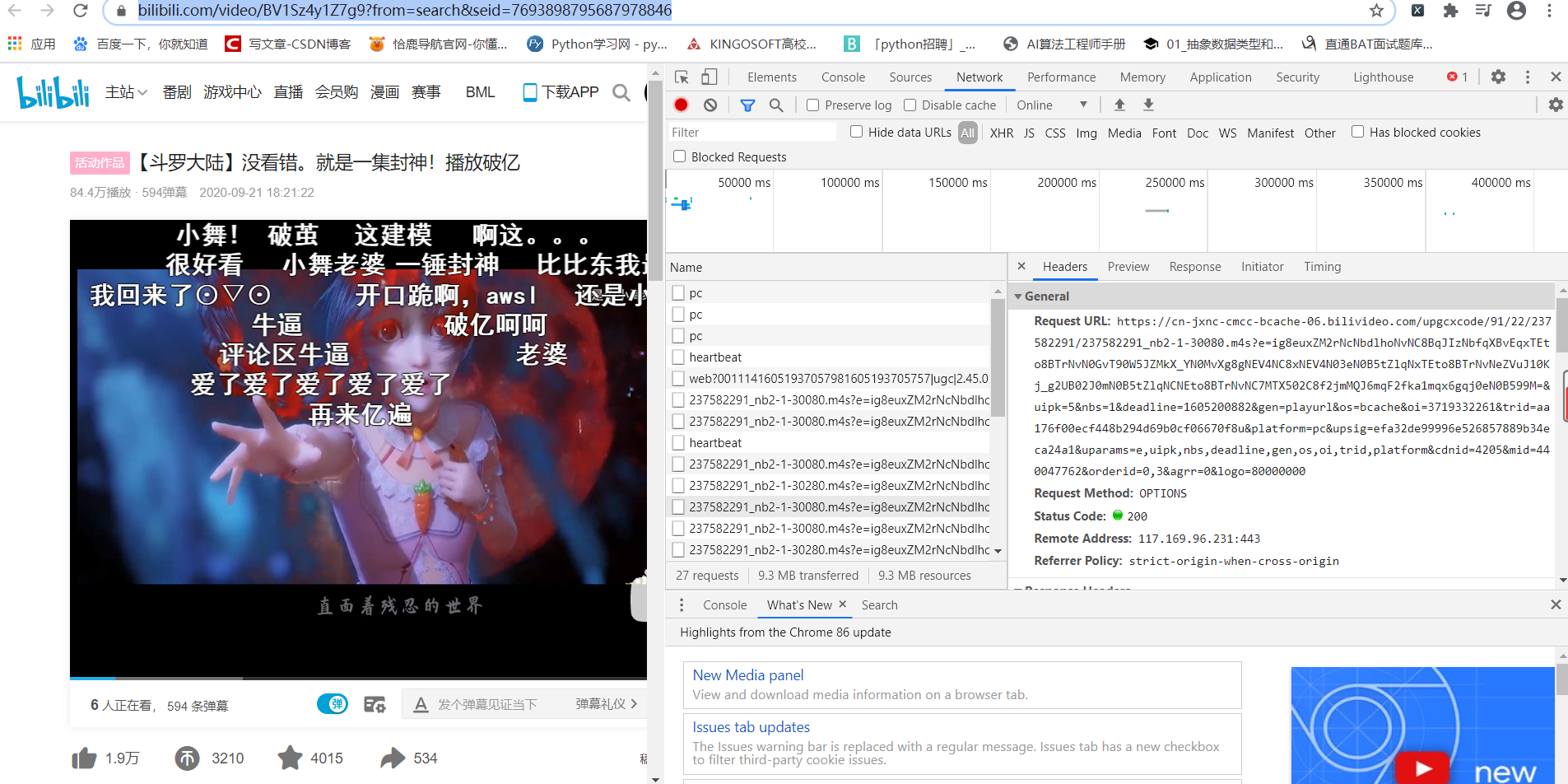Like the video with thumbs-up icon
Screen dimensions: 1568x784
pos(84,758)
